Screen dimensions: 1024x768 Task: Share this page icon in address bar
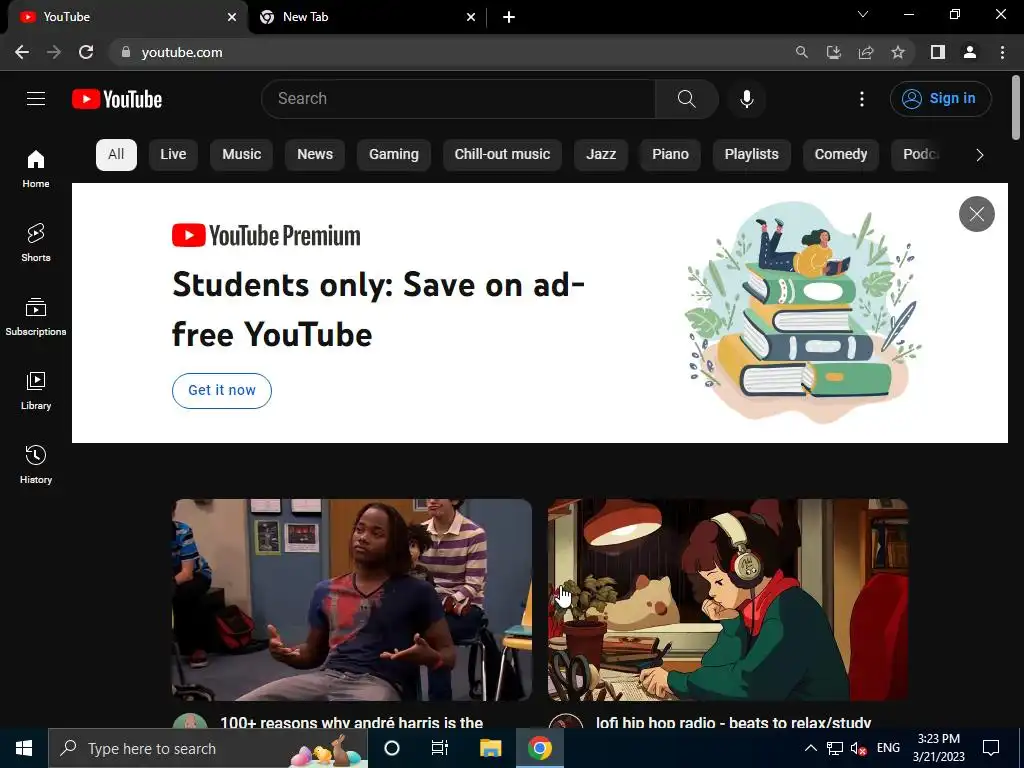865,52
